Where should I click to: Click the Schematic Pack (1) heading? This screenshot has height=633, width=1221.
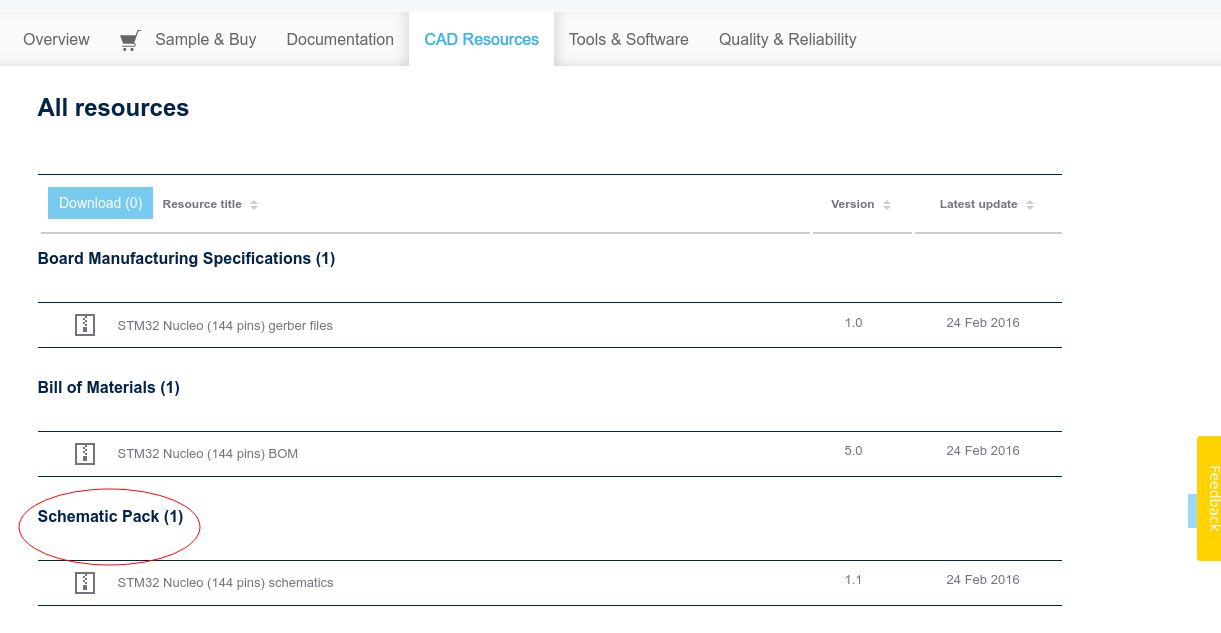(x=110, y=517)
